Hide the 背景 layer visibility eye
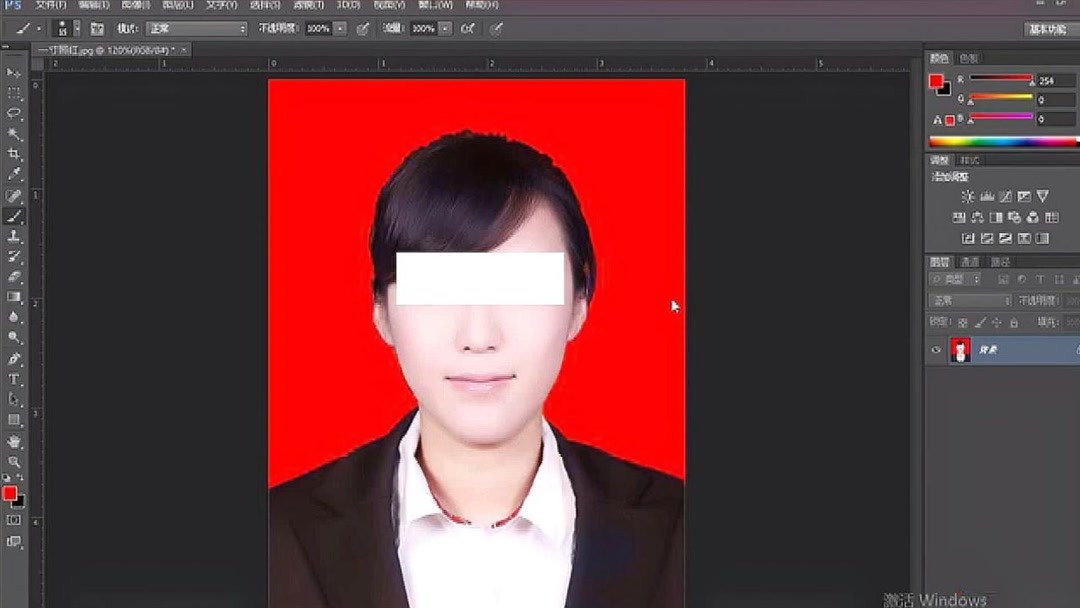 click(x=934, y=349)
